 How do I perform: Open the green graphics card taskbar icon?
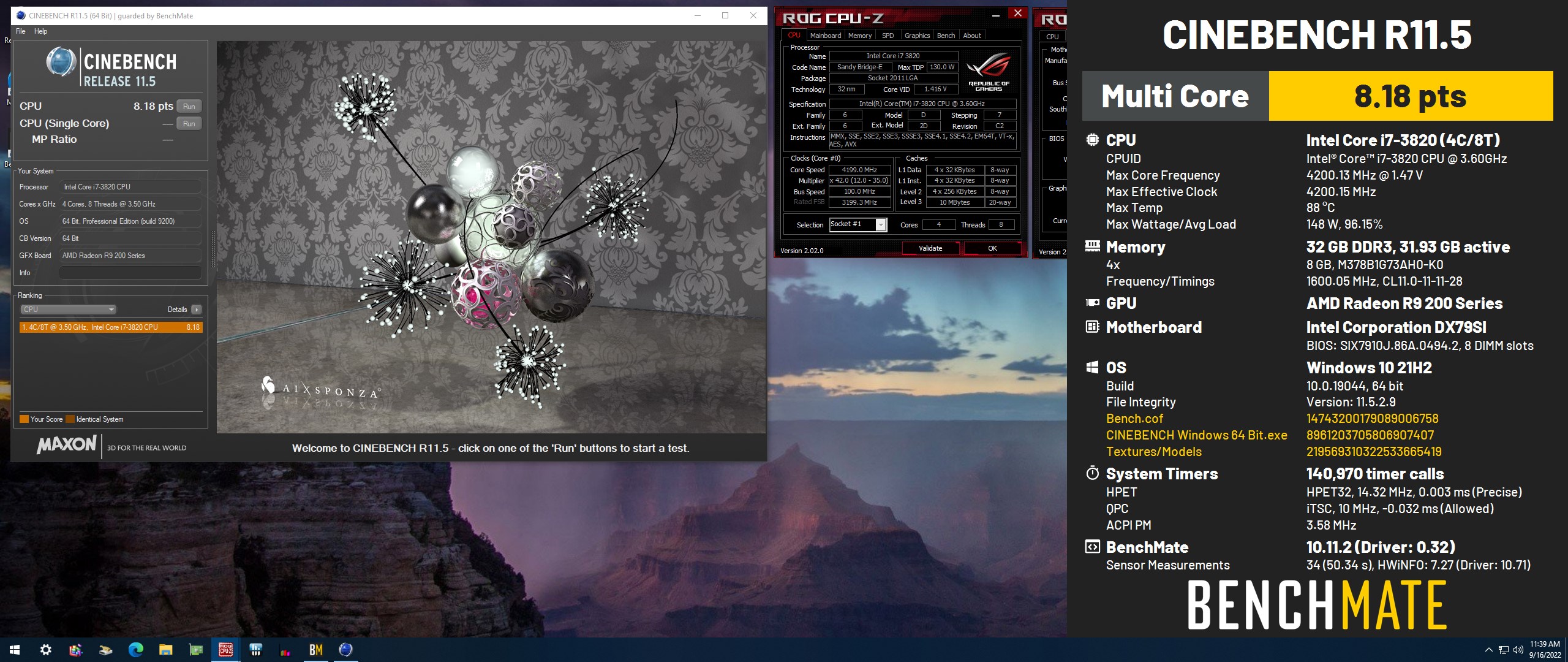(195, 650)
